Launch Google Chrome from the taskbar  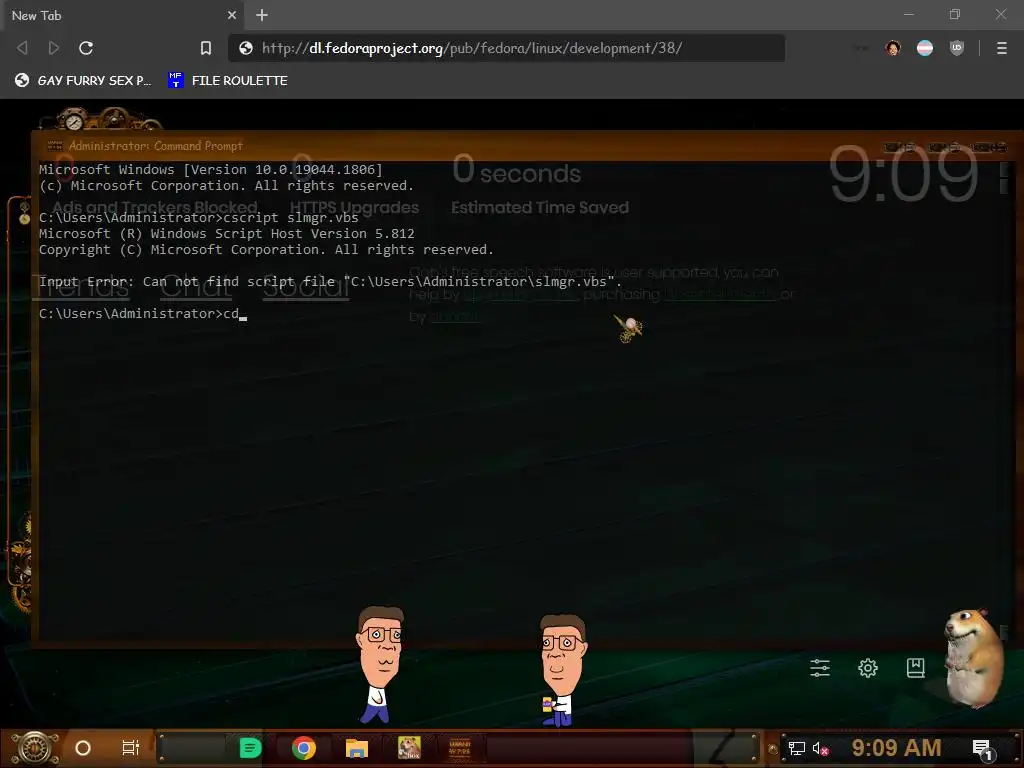[304, 748]
